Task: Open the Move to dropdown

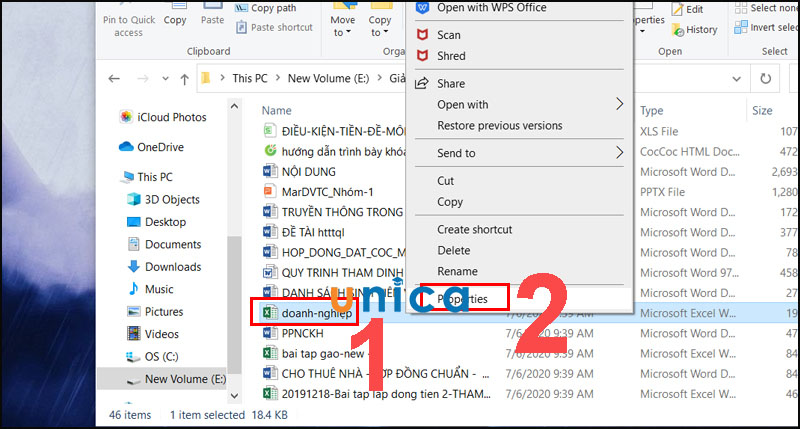Action: tap(343, 25)
